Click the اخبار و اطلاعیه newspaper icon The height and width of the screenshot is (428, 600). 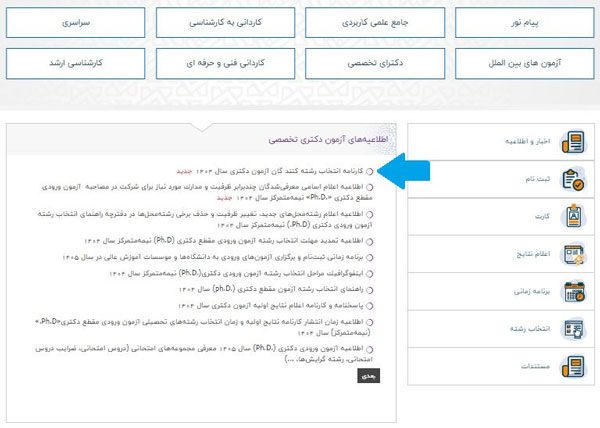point(573,142)
